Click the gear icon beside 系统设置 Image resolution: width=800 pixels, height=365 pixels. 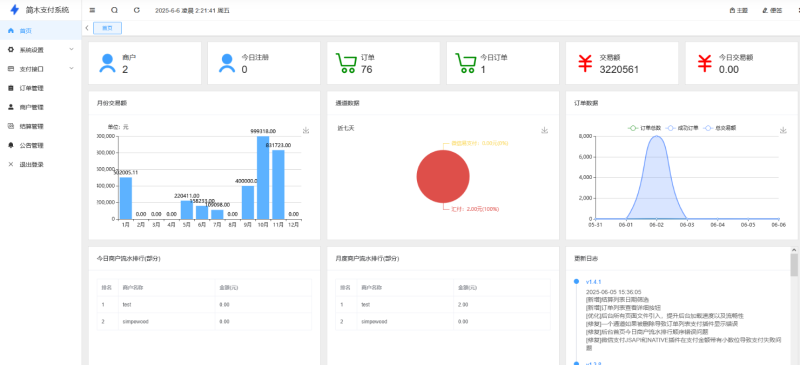11,50
